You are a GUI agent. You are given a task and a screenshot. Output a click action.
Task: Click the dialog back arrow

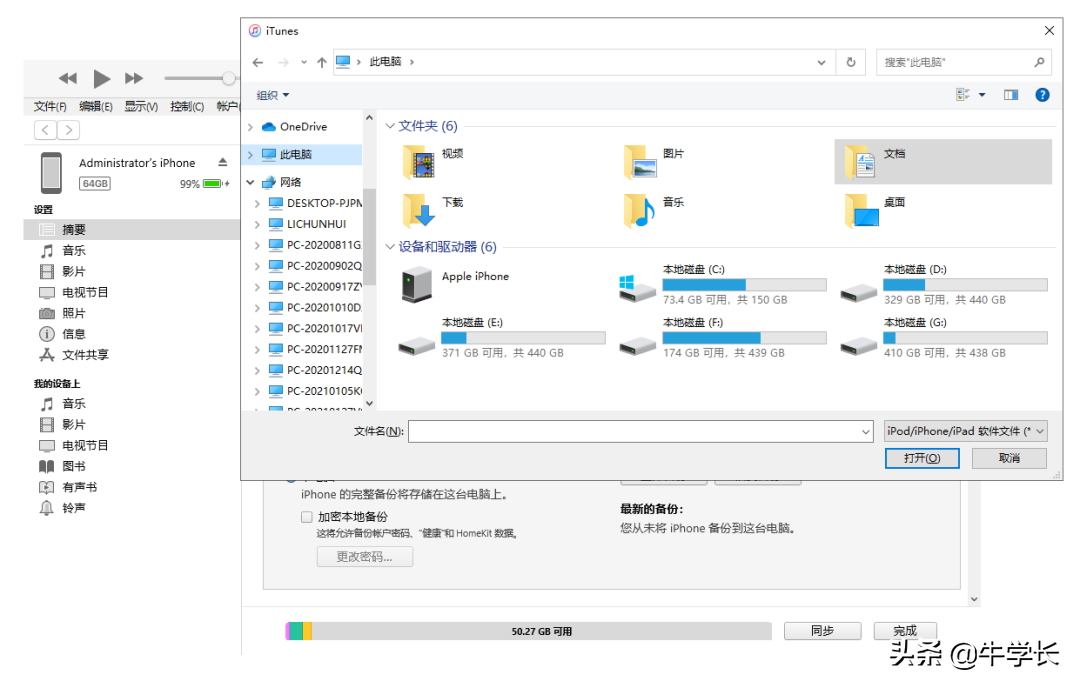click(x=258, y=62)
